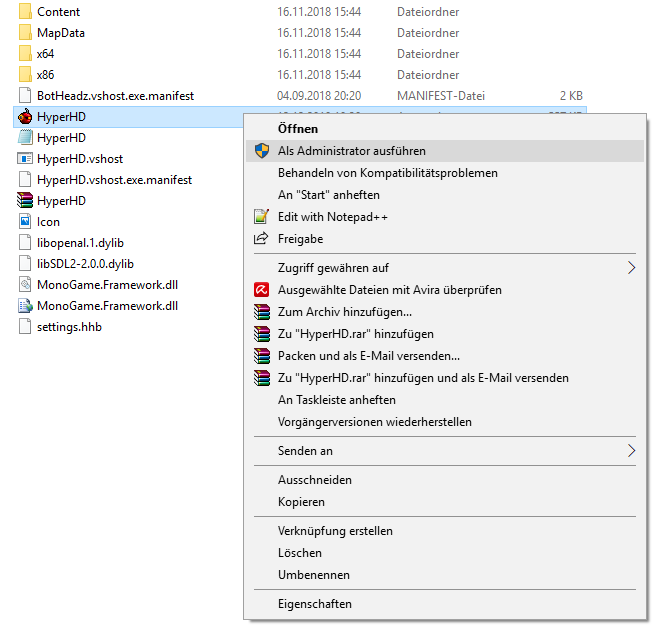This screenshot has height=626, width=652.
Task: Select Als Administrator ausführen
Action: pos(445,151)
